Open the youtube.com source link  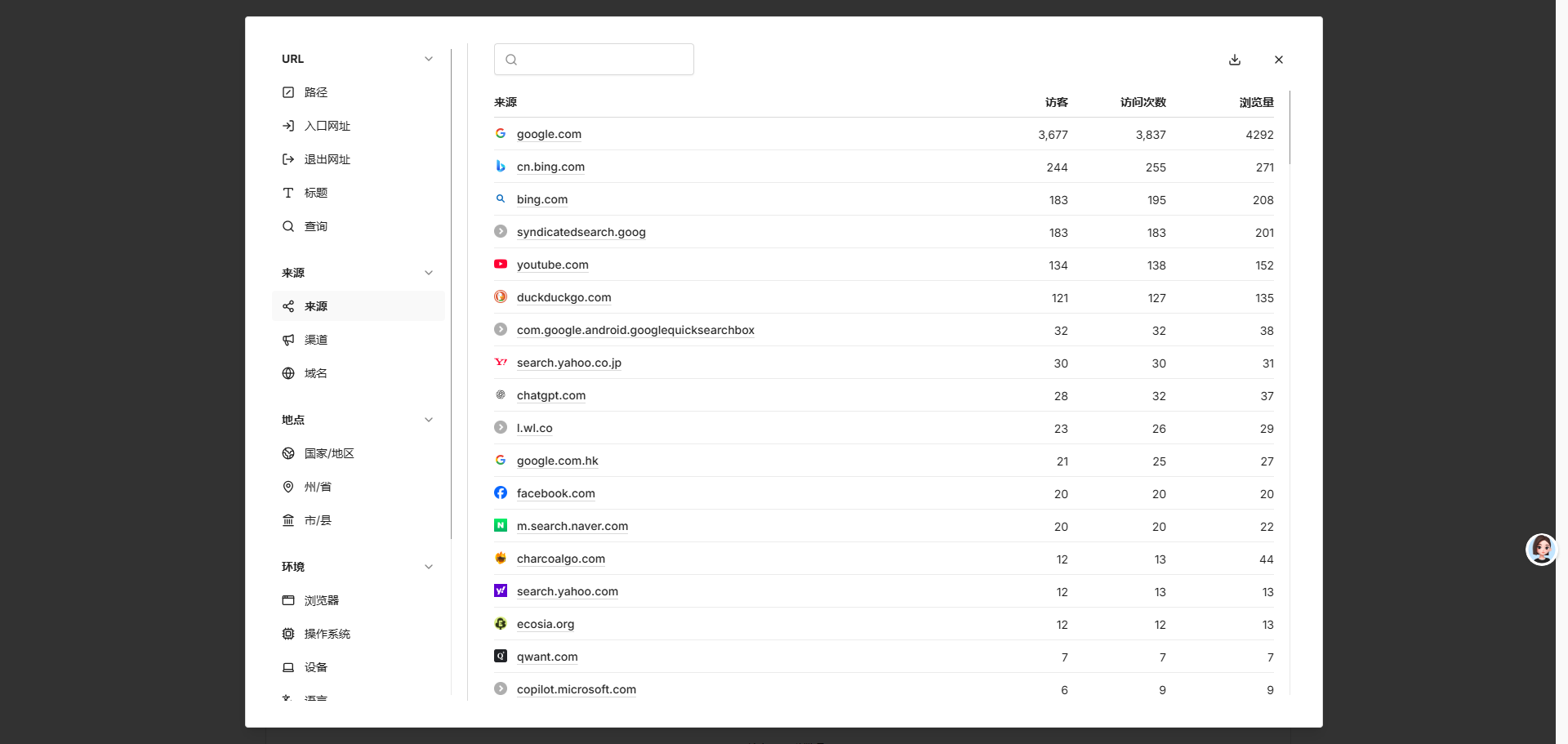[x=553, y=265]
